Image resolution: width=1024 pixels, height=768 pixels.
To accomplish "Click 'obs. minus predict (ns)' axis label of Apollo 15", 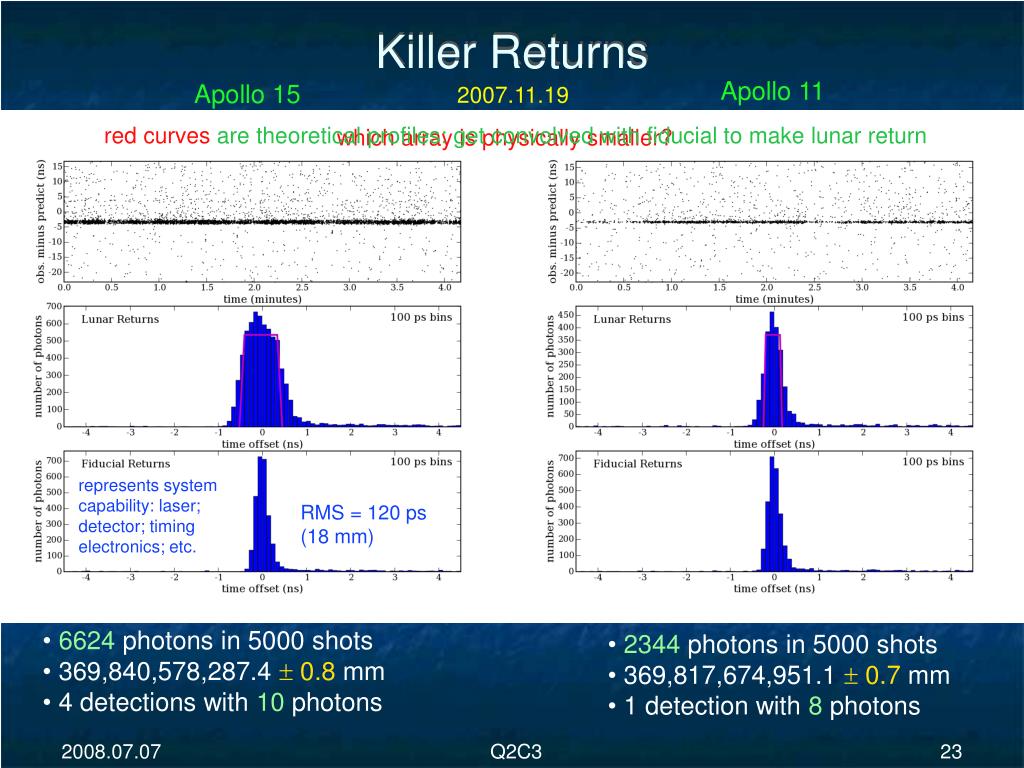I will pos(40,221).
